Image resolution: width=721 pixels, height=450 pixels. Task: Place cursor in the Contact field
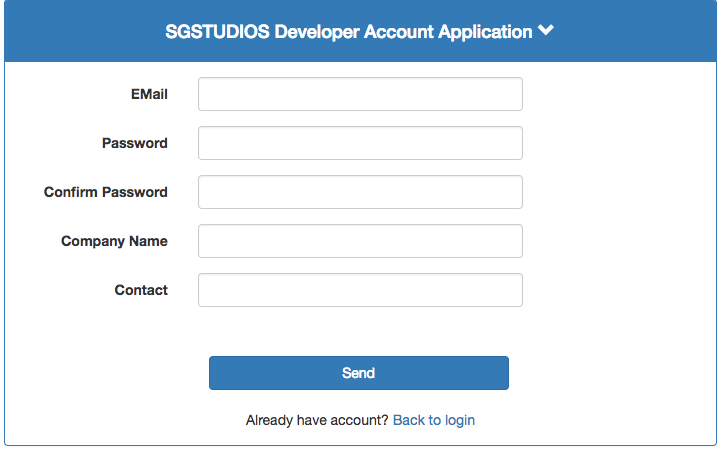pyautogui.click(x=360, y=290)
